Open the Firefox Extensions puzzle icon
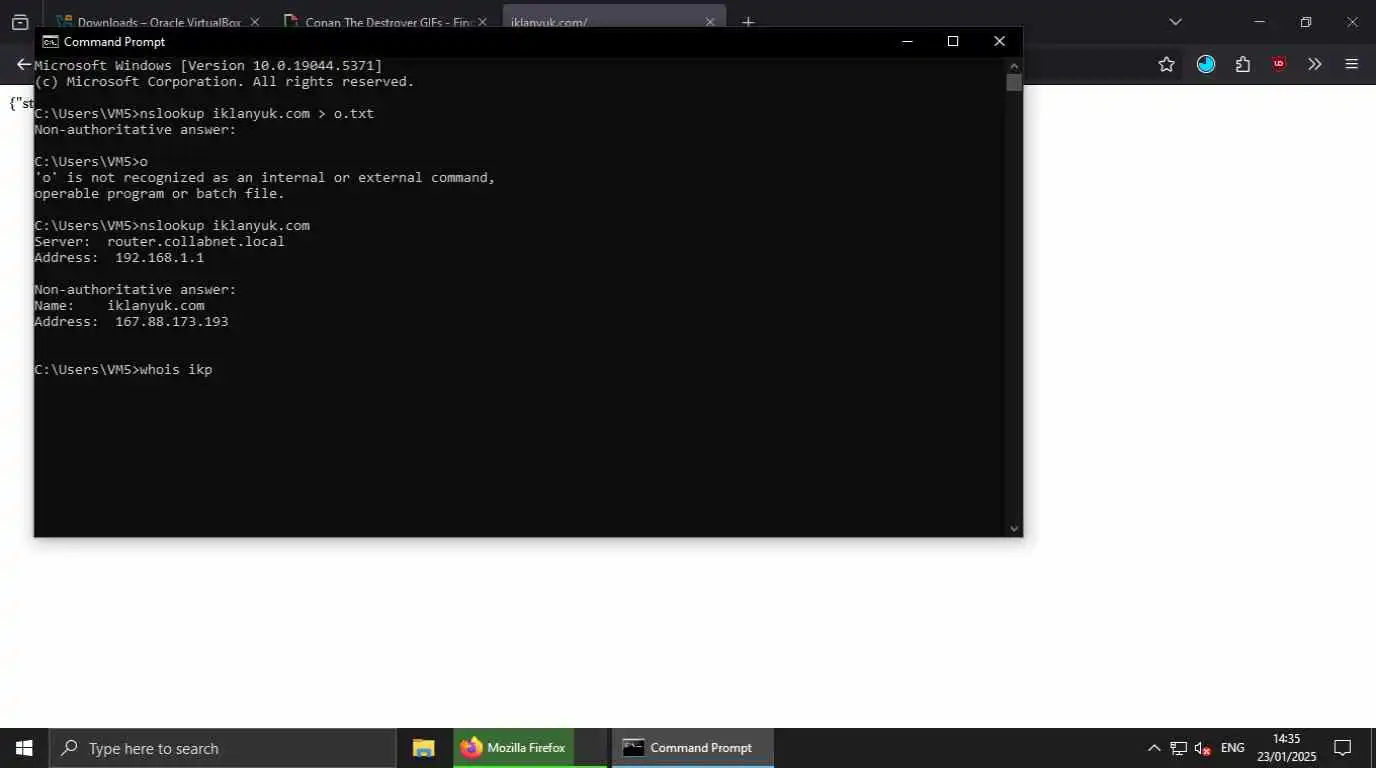 coord(1243,64)
